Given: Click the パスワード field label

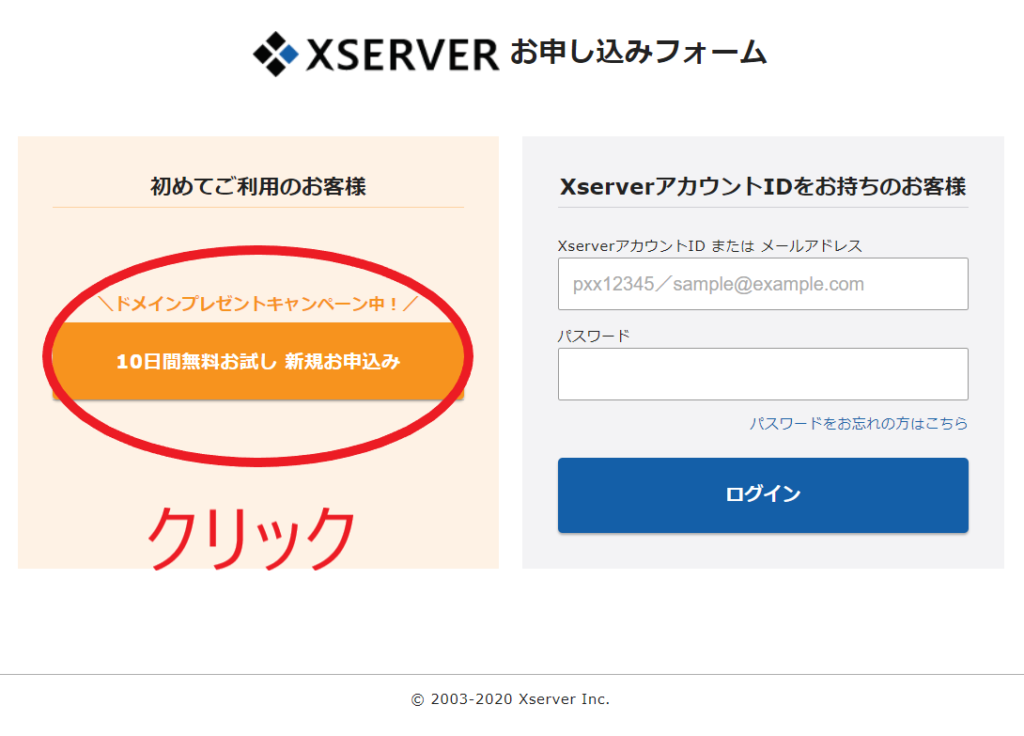Looking at the screenshot, I should tap(594, 336).
